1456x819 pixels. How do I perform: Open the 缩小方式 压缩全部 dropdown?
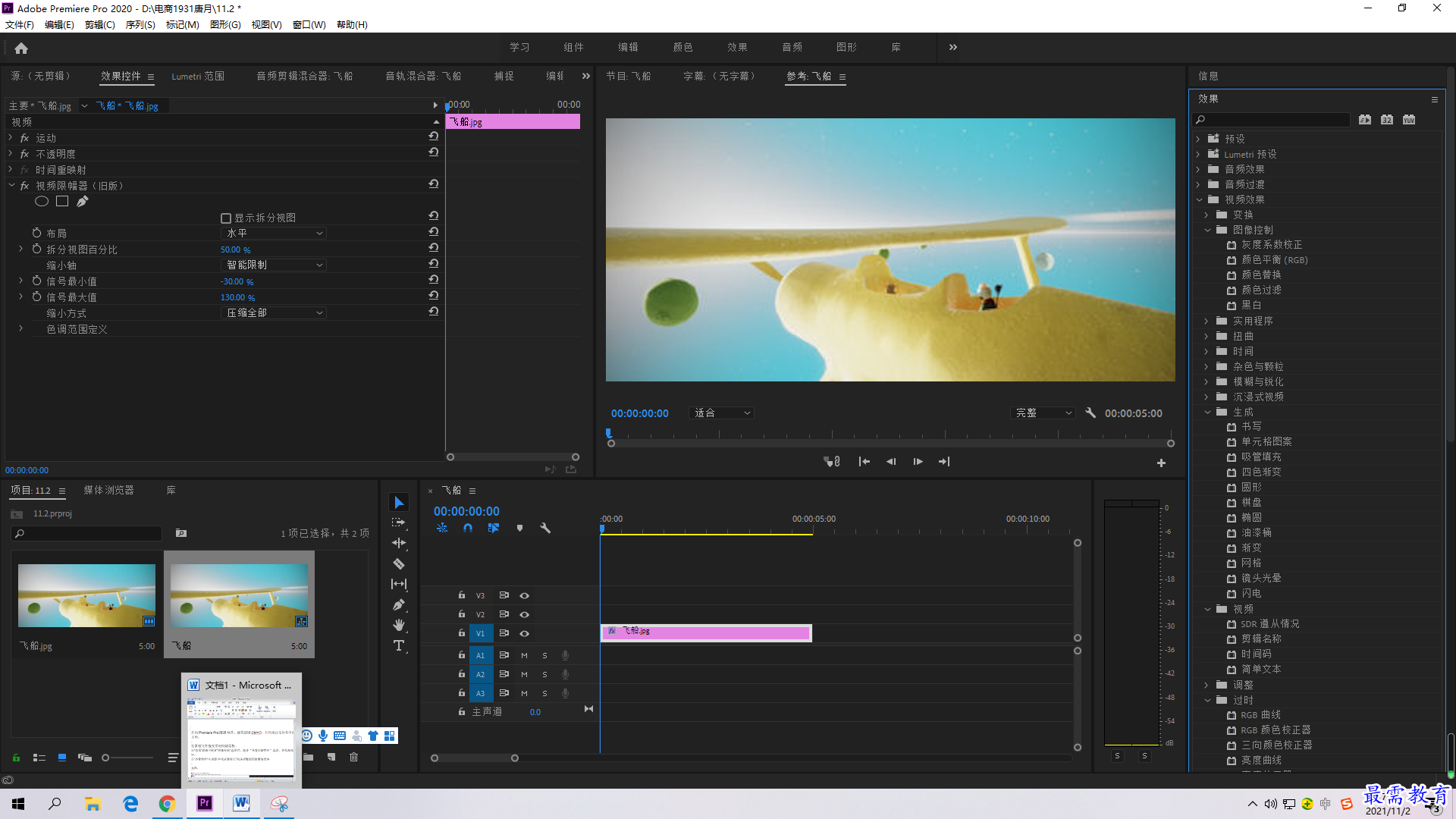274,312
